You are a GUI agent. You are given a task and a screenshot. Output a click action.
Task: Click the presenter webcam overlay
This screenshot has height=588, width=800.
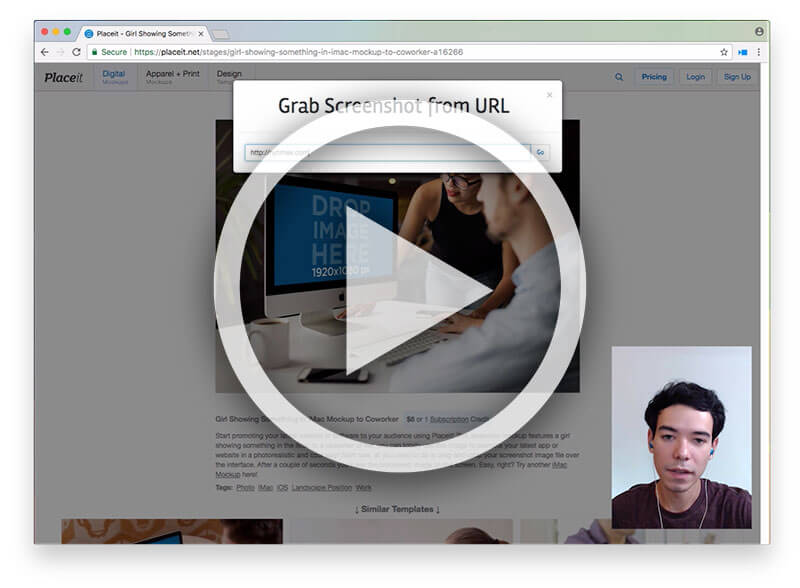[682, 437]
